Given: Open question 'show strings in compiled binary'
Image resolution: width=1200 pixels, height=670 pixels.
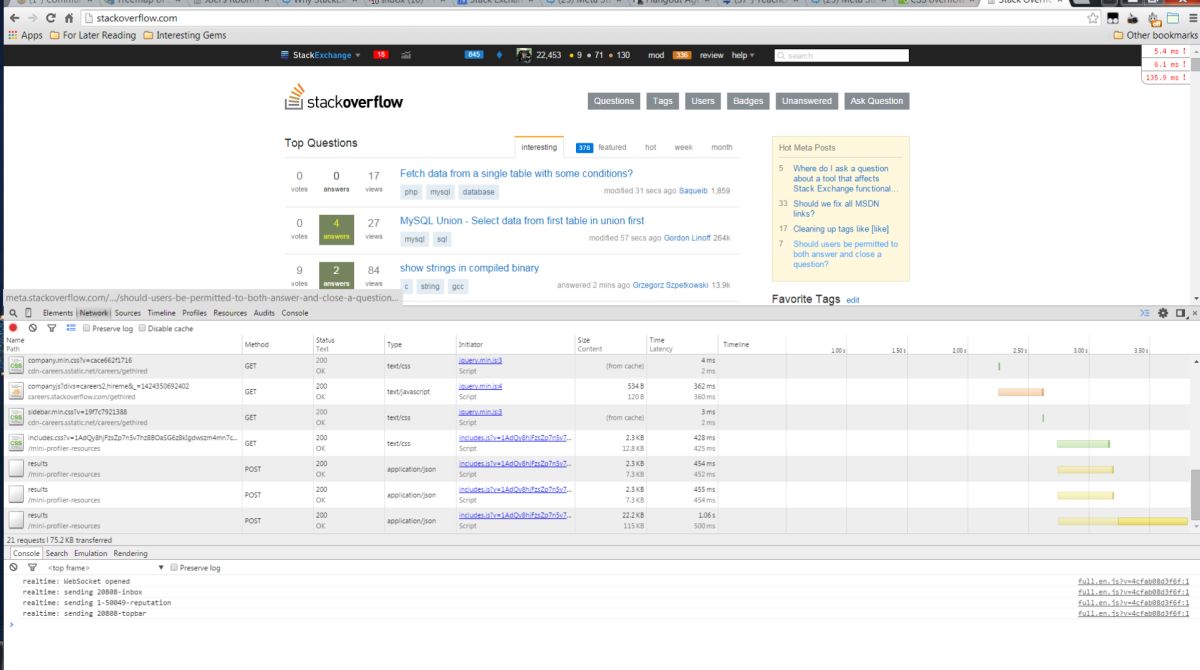Looking at the screenshot, I should point(469,268).
